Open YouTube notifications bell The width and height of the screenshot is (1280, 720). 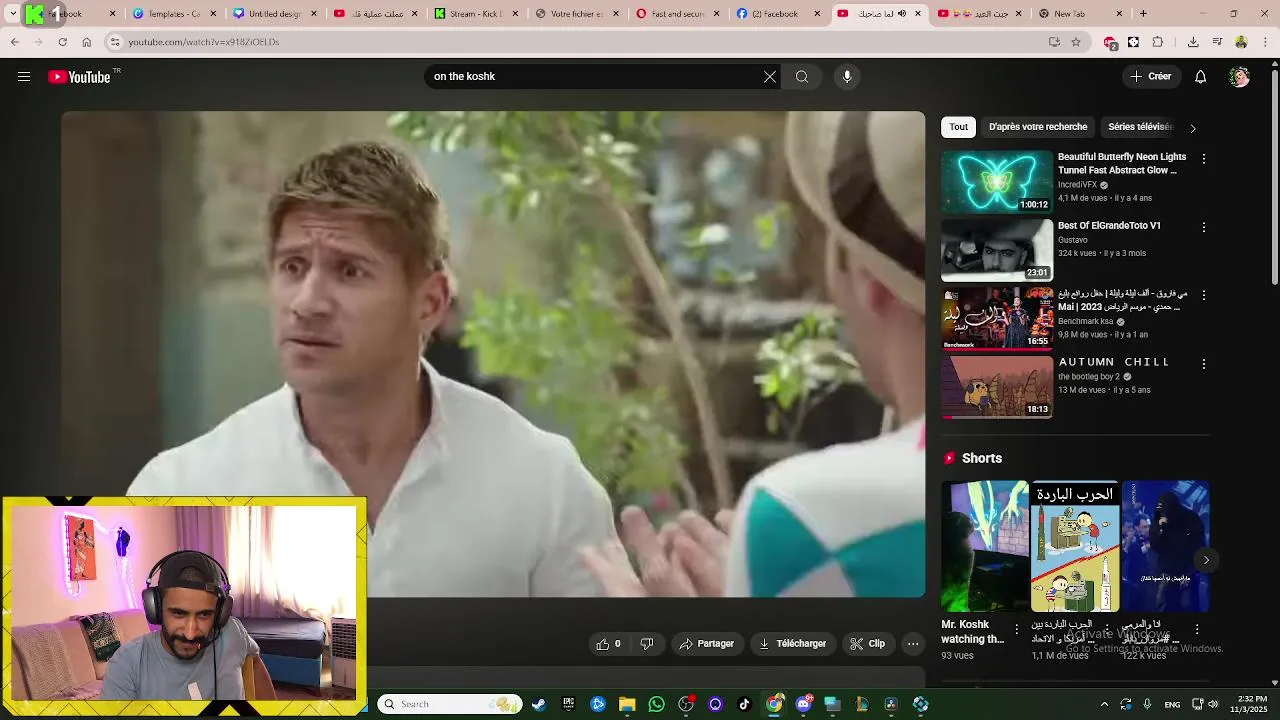[1201, 77]
